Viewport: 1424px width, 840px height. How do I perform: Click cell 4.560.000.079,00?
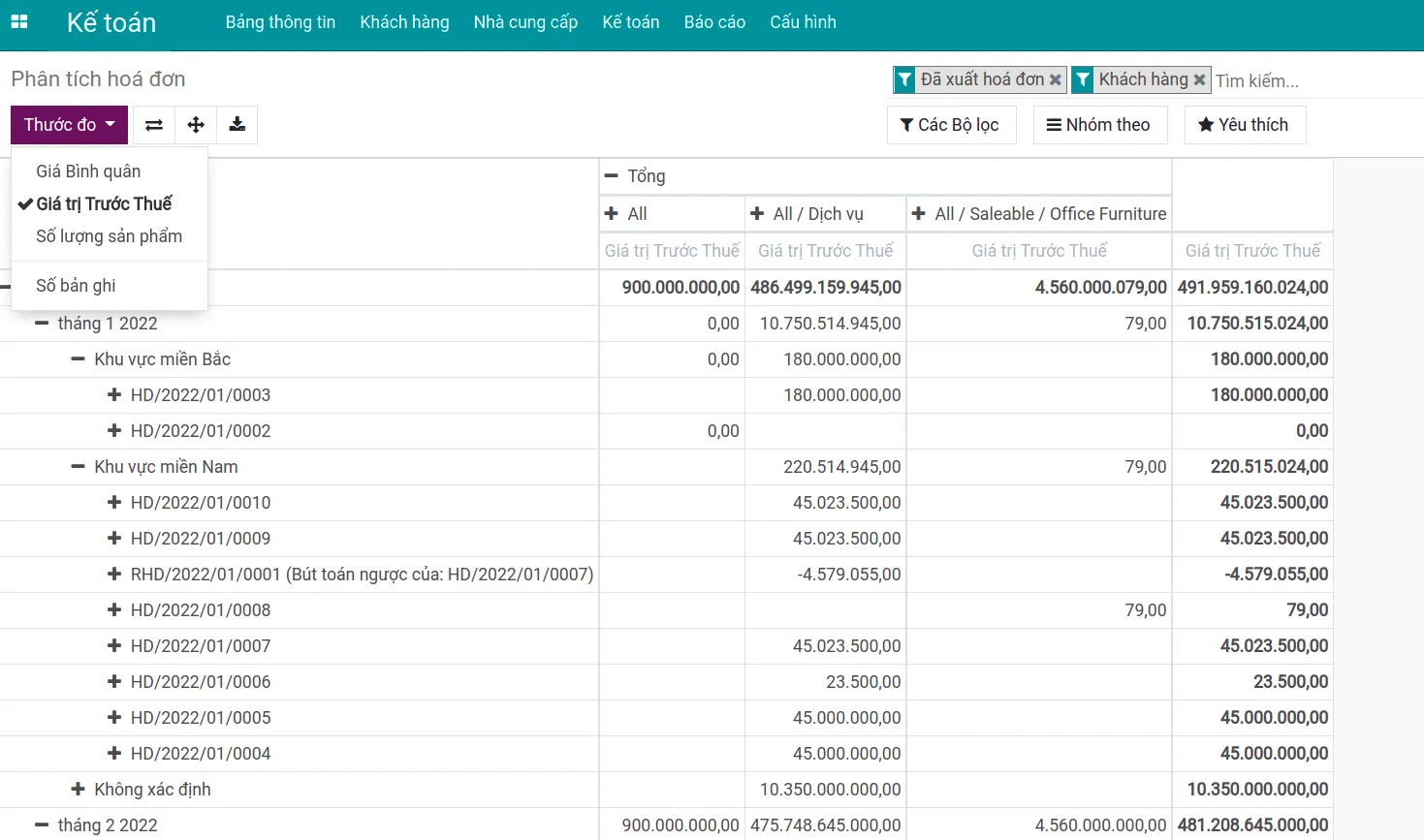tap(1039, 288)
